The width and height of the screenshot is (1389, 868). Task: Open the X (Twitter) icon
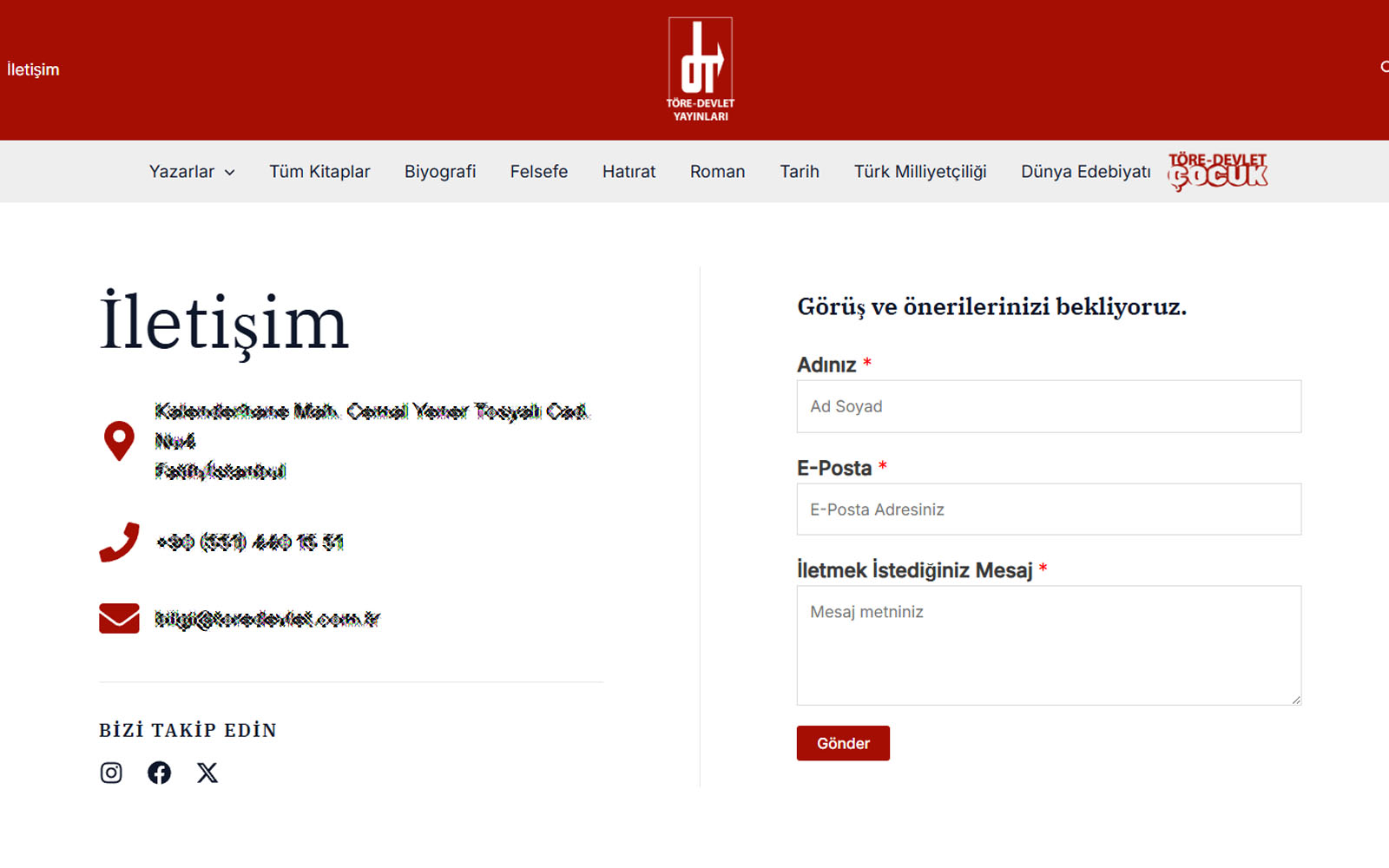[x=207, y=773]
